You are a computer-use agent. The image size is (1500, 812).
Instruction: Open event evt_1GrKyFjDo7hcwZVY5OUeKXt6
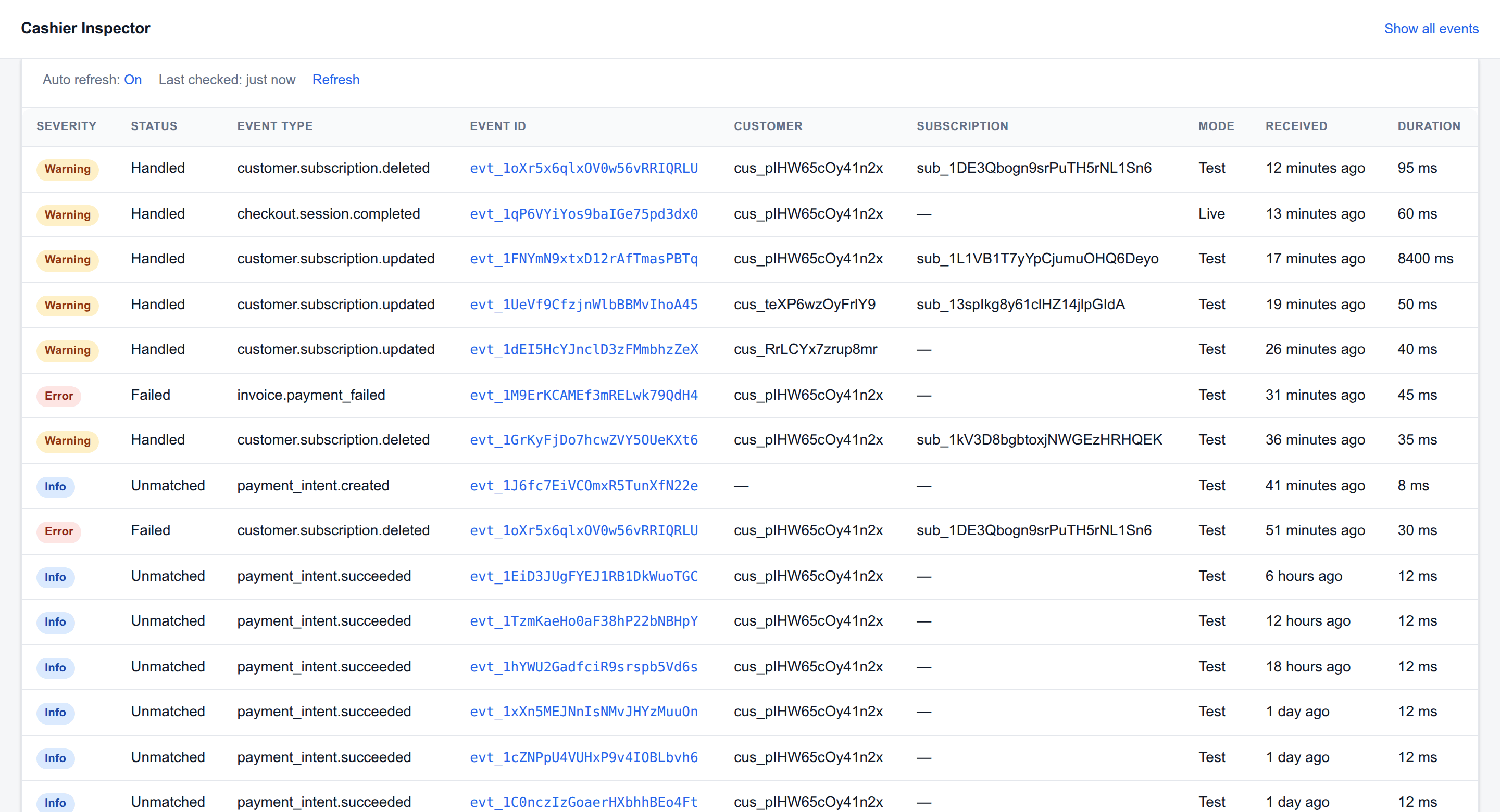click(583, 440)
